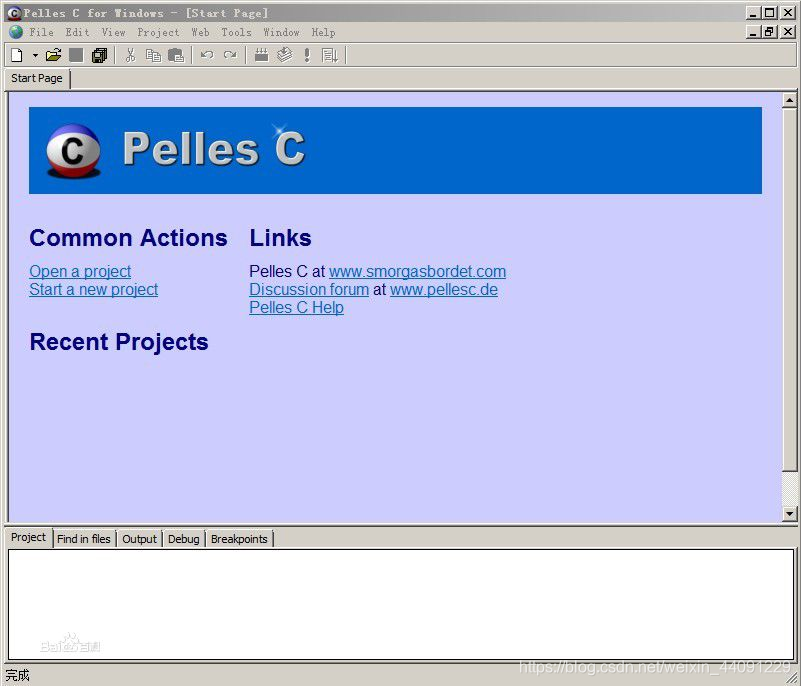Follow the 'Open a project' link
This screenshot has width=801, height=686.
click(x=80, y=271)
